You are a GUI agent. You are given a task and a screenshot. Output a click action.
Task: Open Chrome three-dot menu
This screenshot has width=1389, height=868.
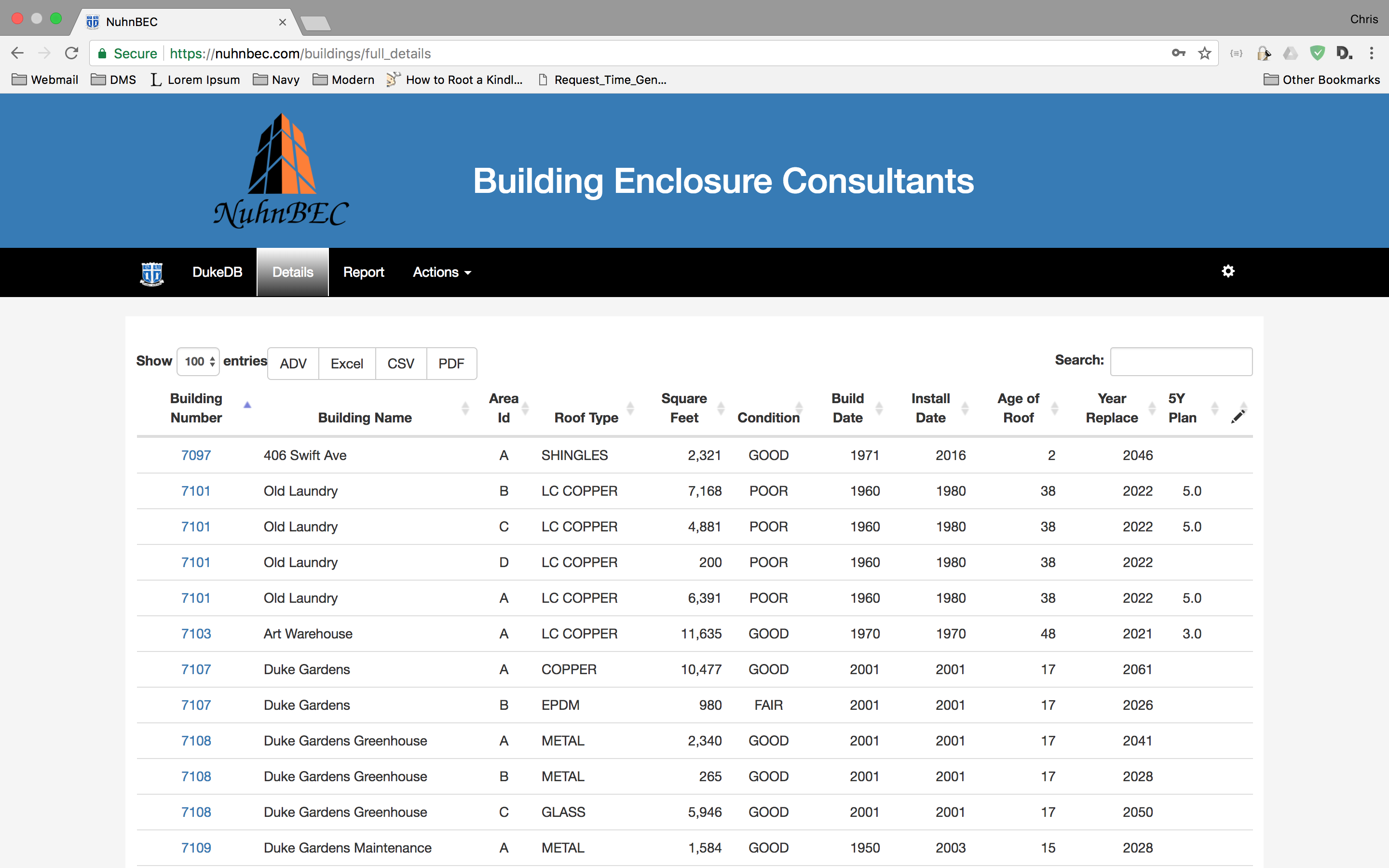(x=1371, y=54)
